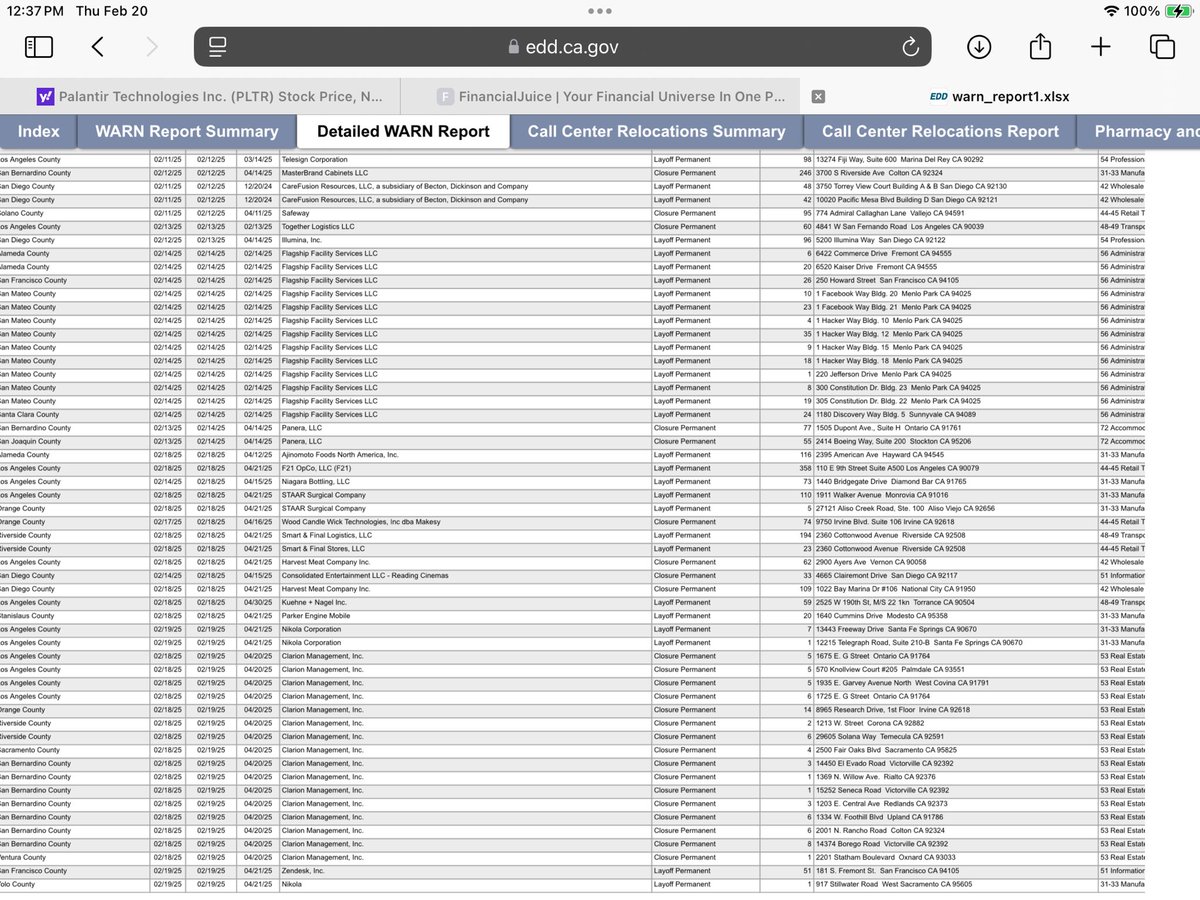Screen dimensions: 1200x900
Task: Open the Safari sidebar panel
Action: (39, 47)
